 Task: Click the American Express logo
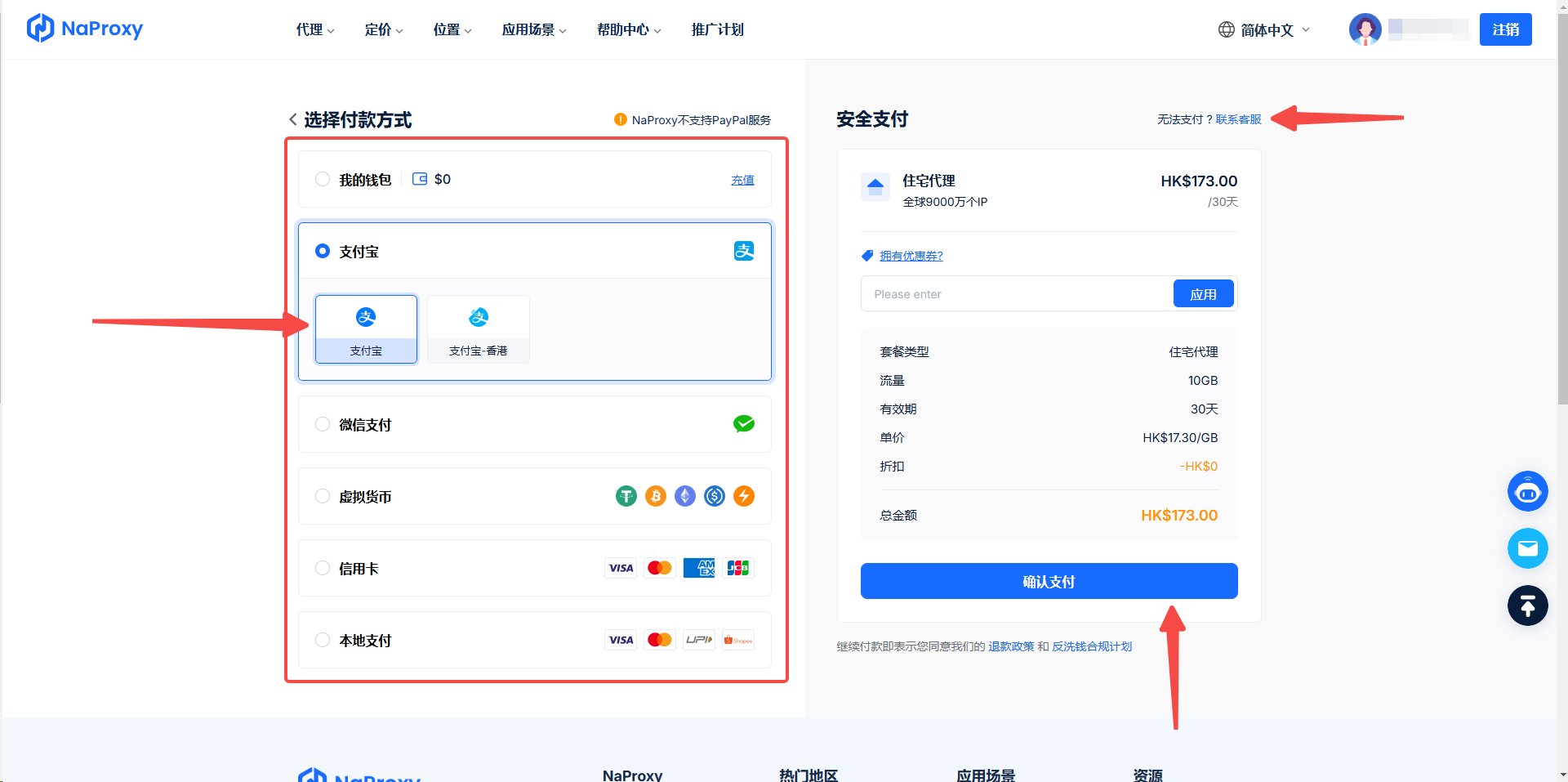pos(699,568)
